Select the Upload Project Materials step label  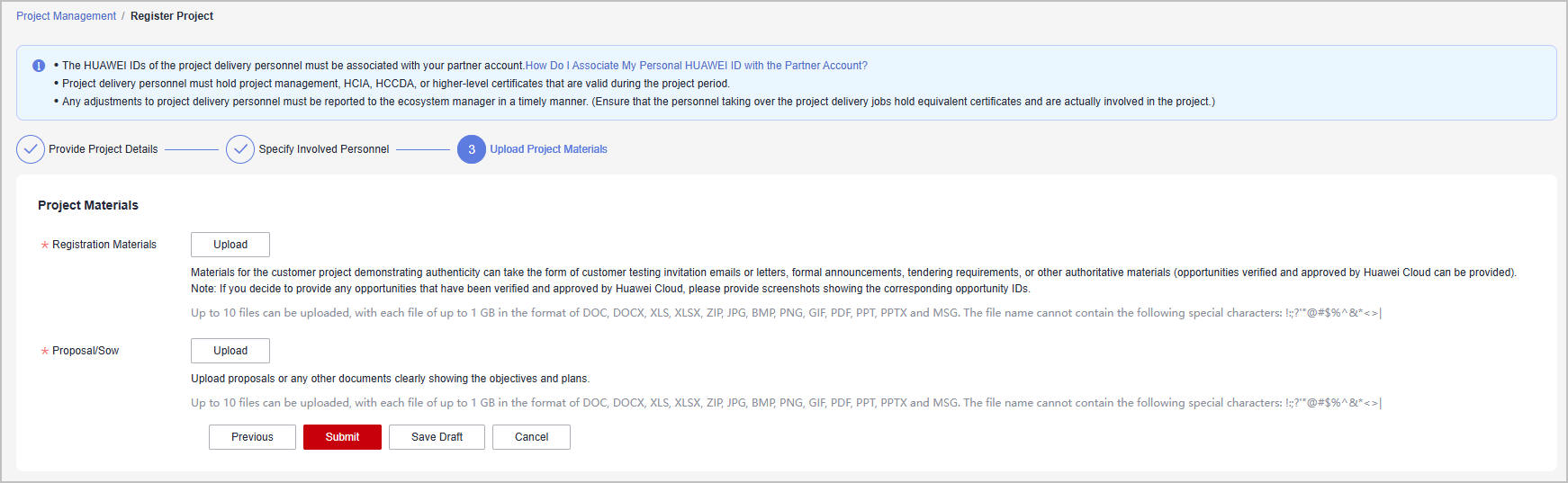point(548,149)
